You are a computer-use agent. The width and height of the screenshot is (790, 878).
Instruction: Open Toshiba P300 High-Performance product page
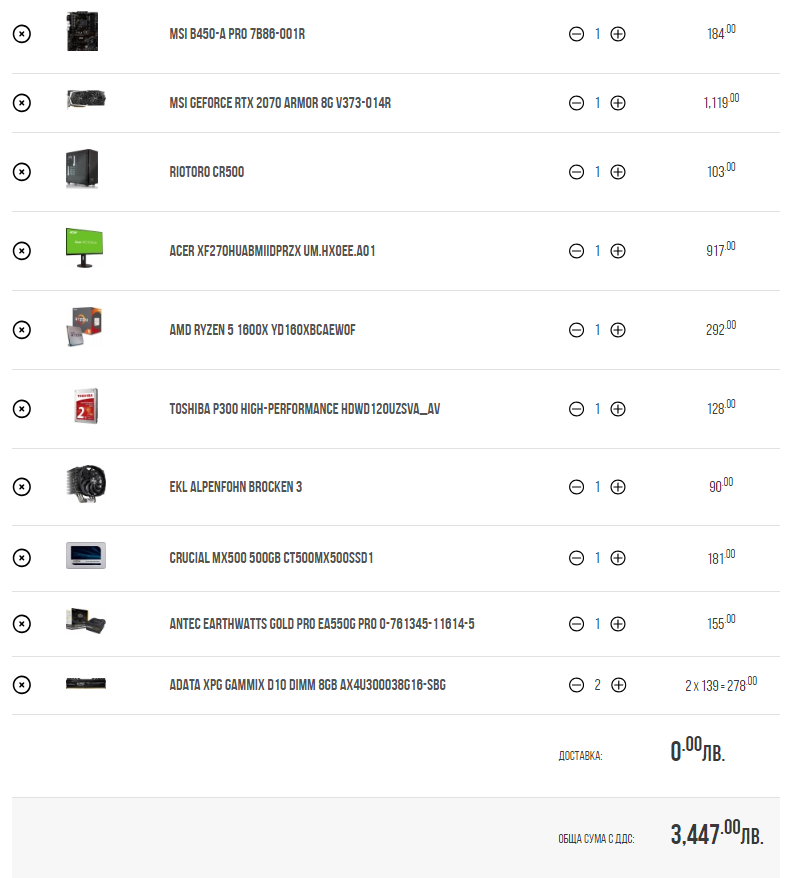305,409
